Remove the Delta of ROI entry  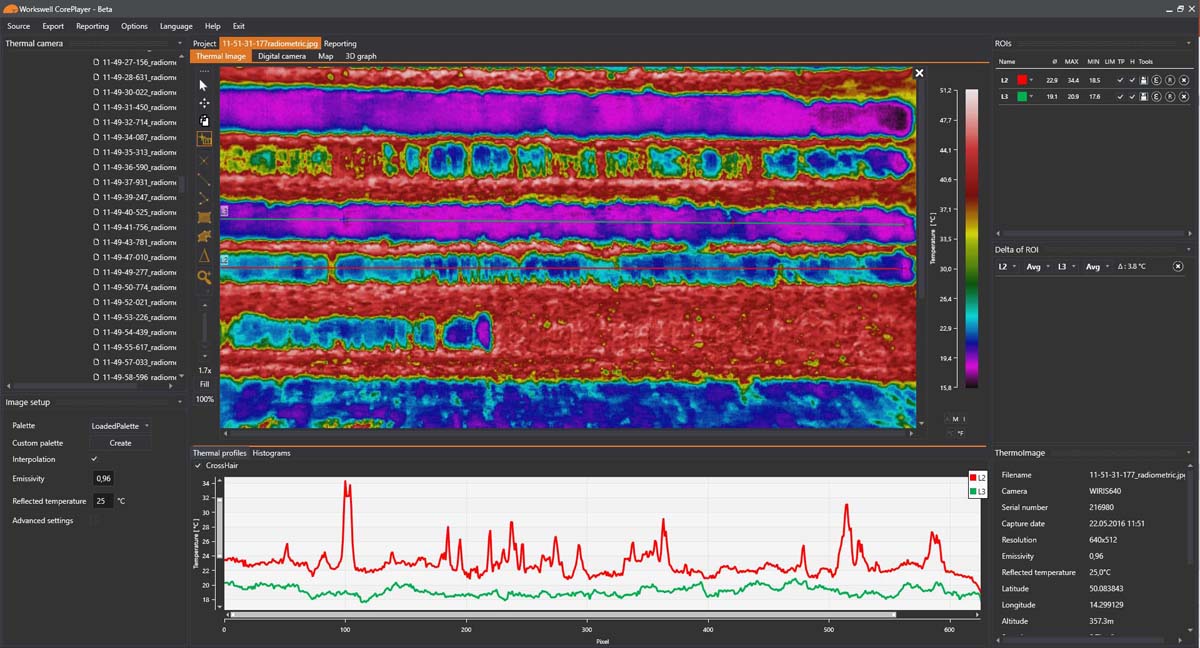[x=1177, y=267]
